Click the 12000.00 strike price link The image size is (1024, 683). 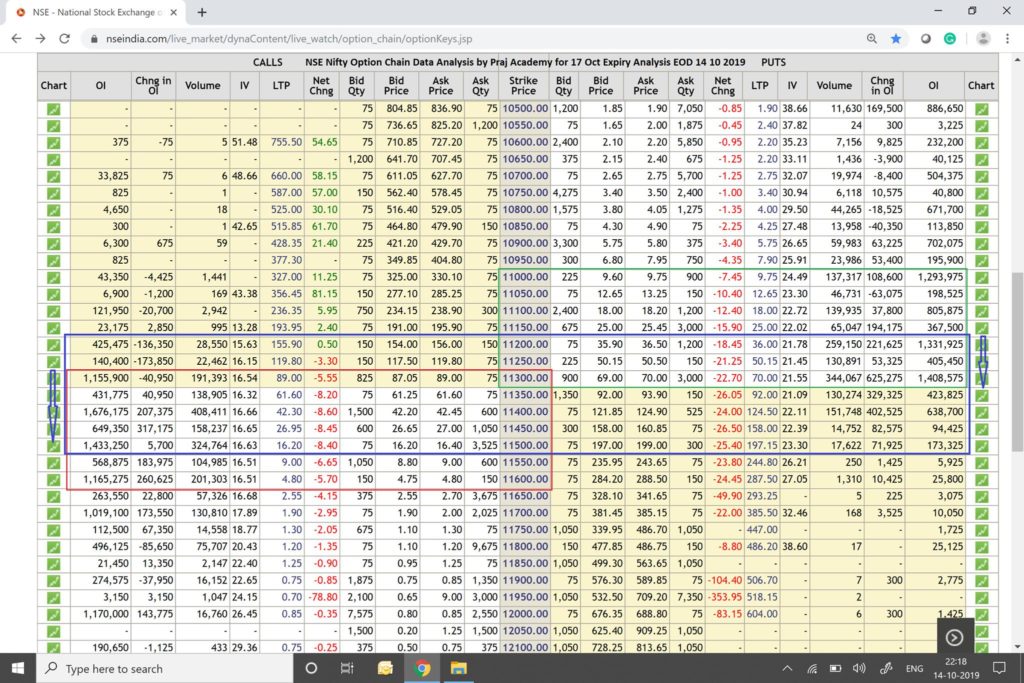click(x=523, y=613)
